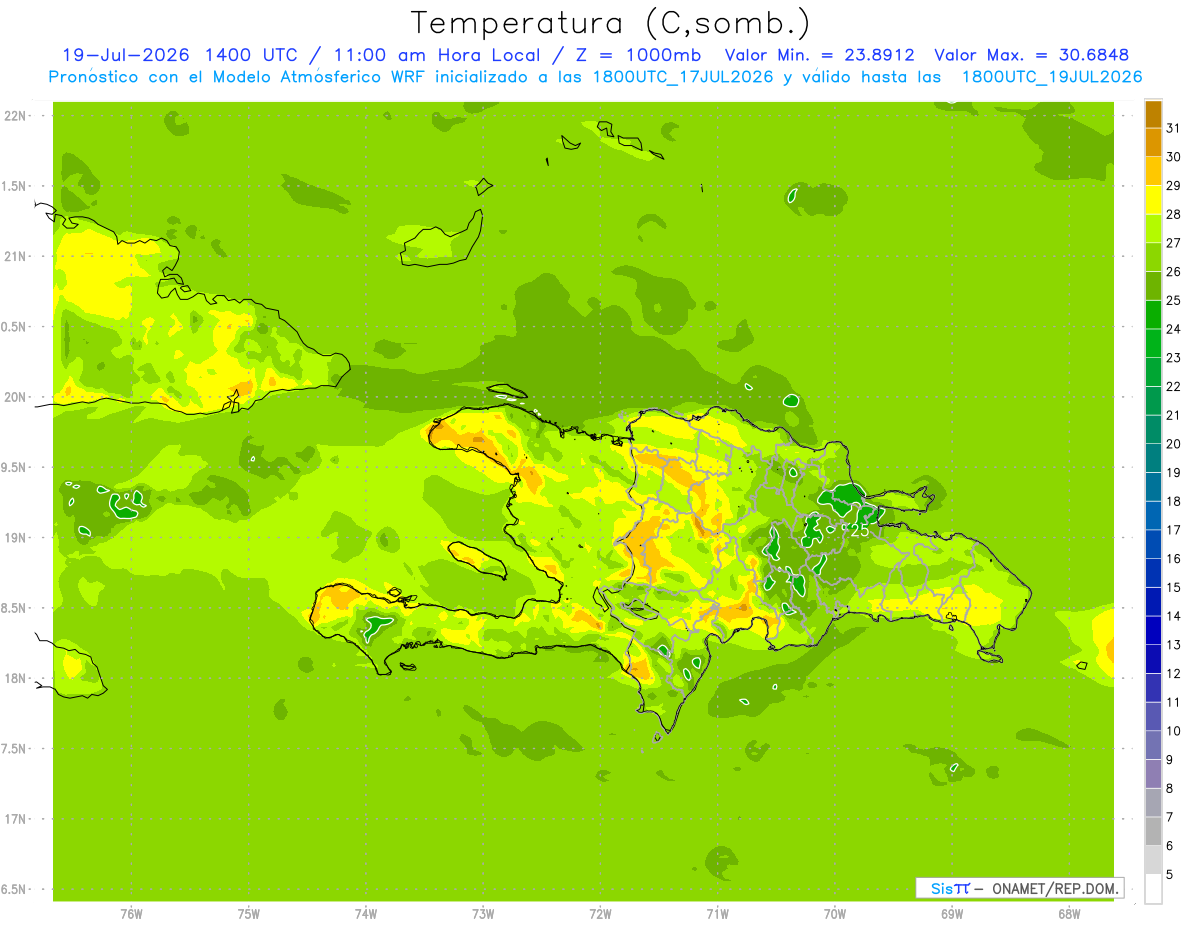Click the '75W' longitude label
Image resolution: width=1200 pixels, height=927 pixels.
(x=249, y=914)
